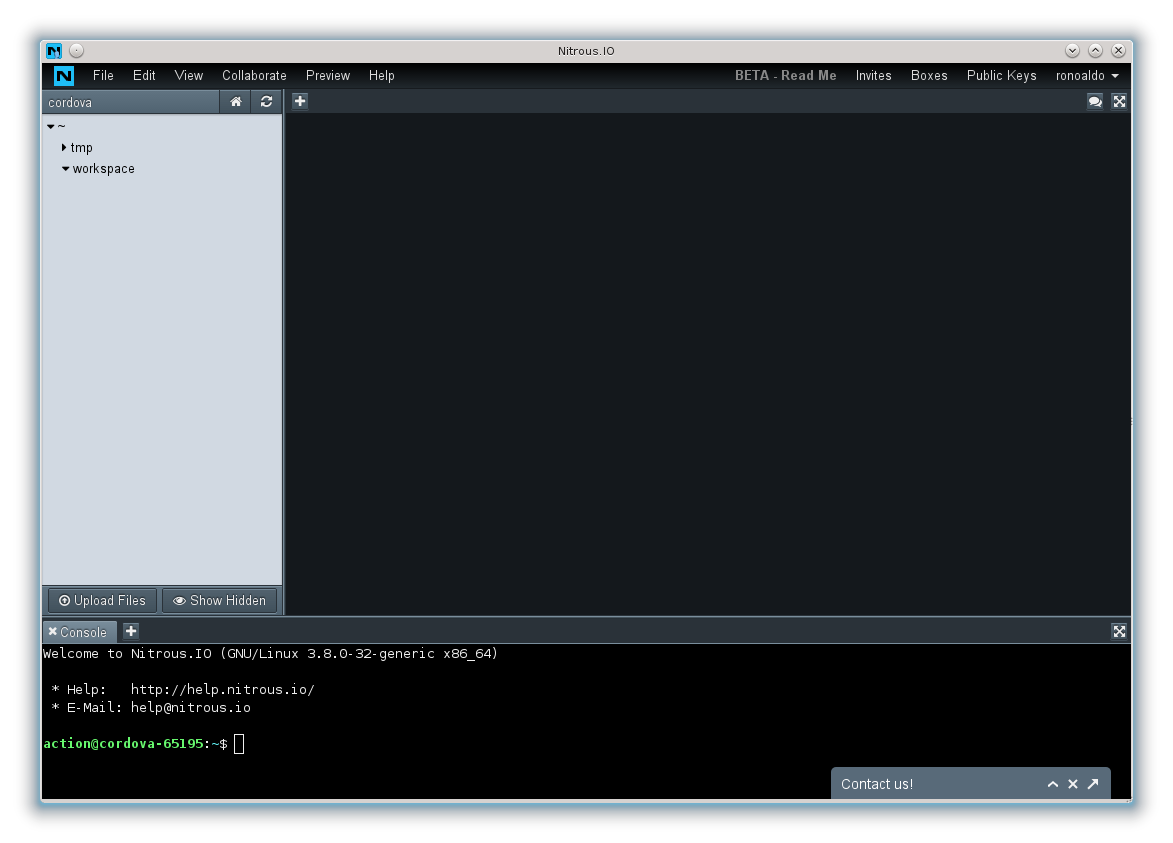
Task: Click Upload Files button
Action: point(102,601)
